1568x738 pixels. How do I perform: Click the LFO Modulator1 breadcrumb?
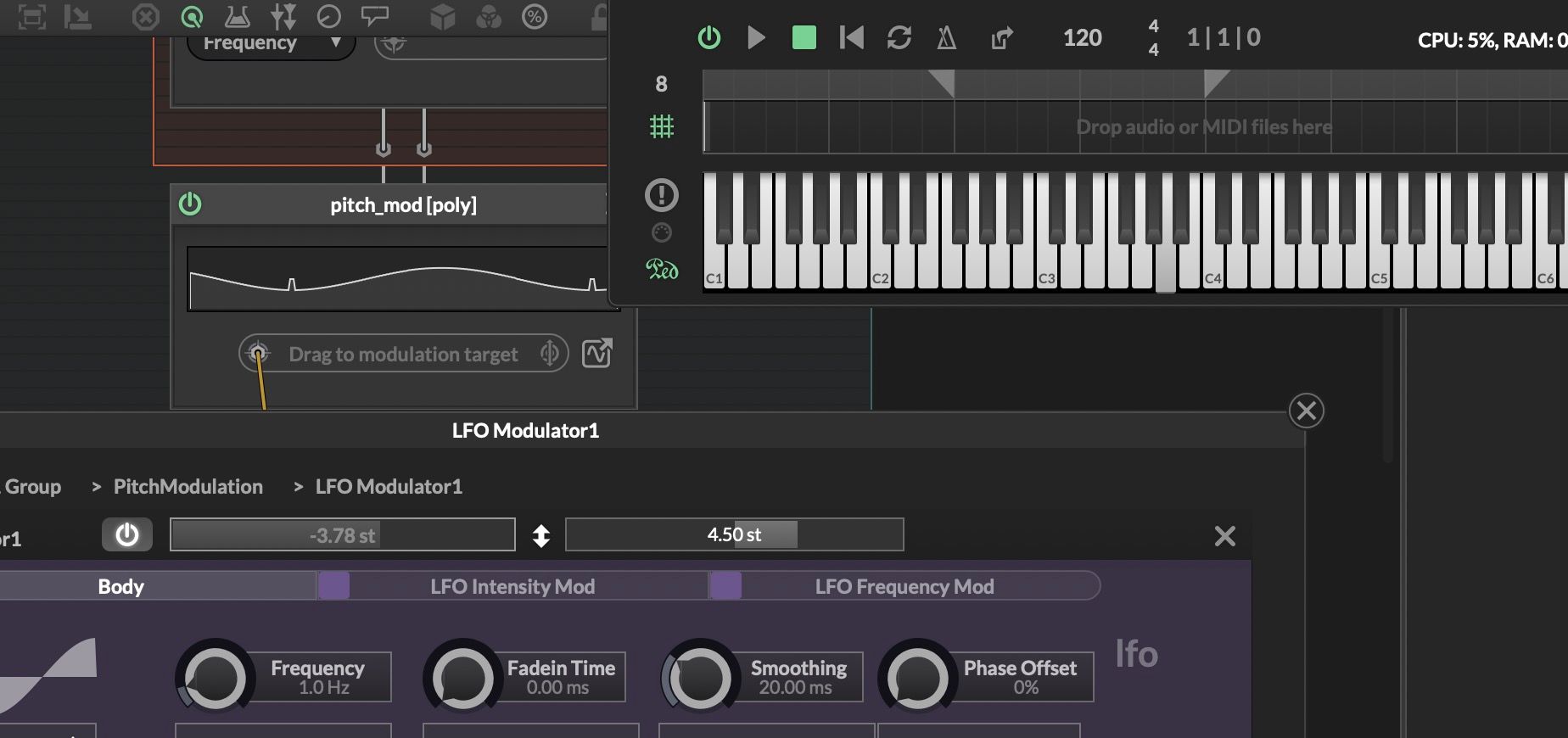pos(389,487)
